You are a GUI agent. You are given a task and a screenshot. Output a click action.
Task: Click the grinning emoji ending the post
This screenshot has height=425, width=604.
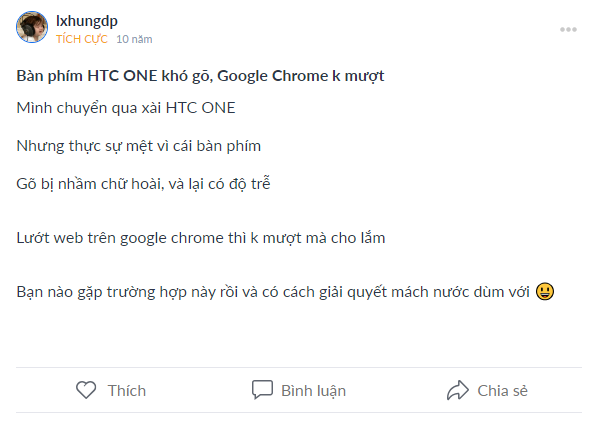pyautogui.click(x=545, y=291)
